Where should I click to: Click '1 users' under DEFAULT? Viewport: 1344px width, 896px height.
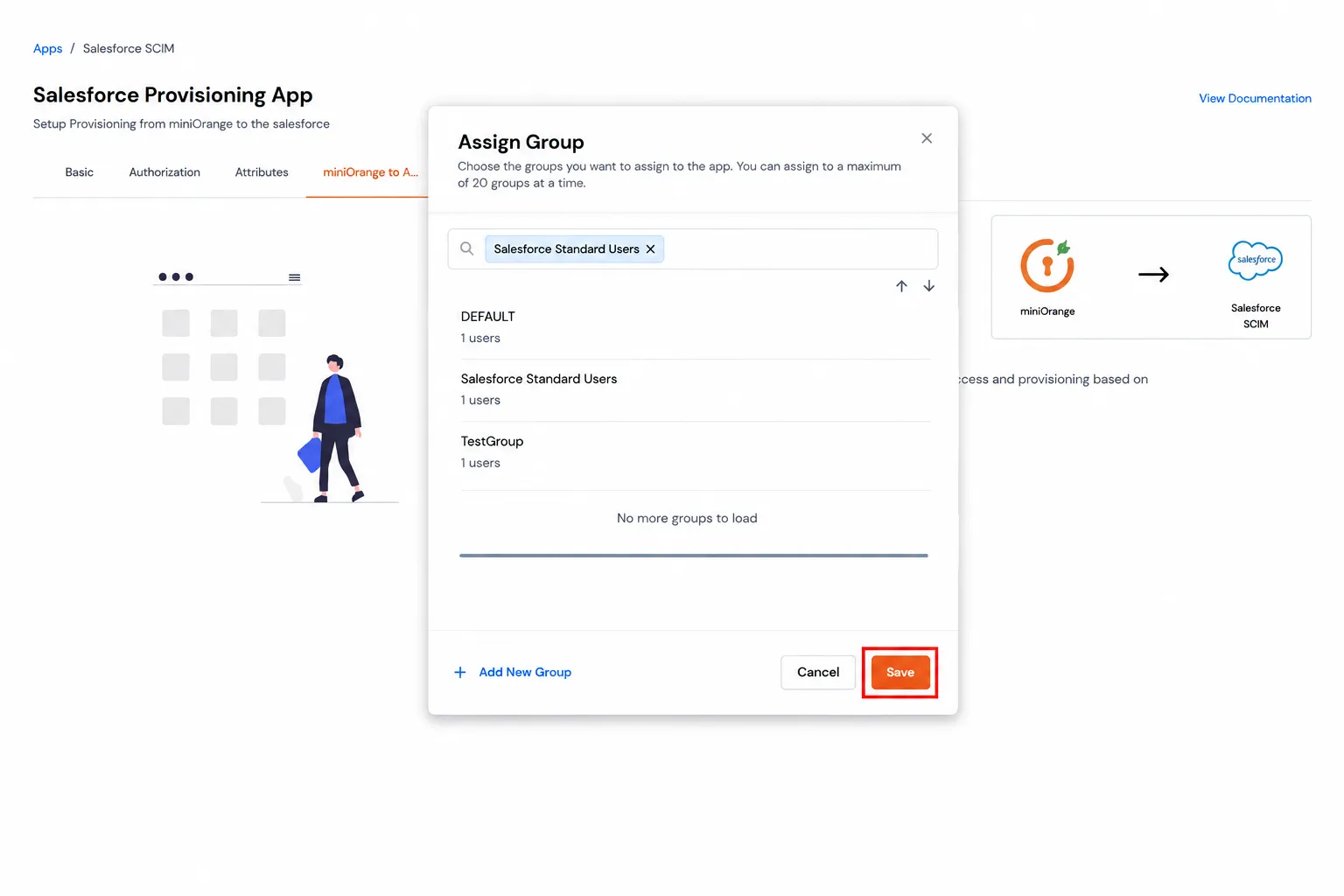(x=480, y=338)
